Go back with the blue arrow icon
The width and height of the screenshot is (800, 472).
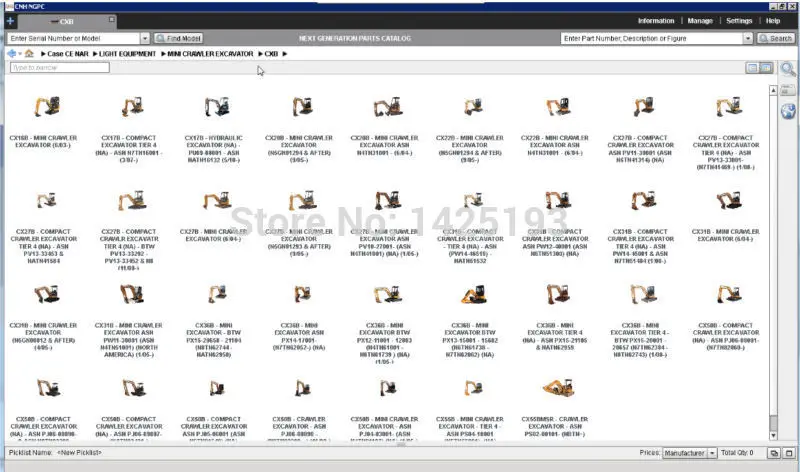(x=11, y=54)
